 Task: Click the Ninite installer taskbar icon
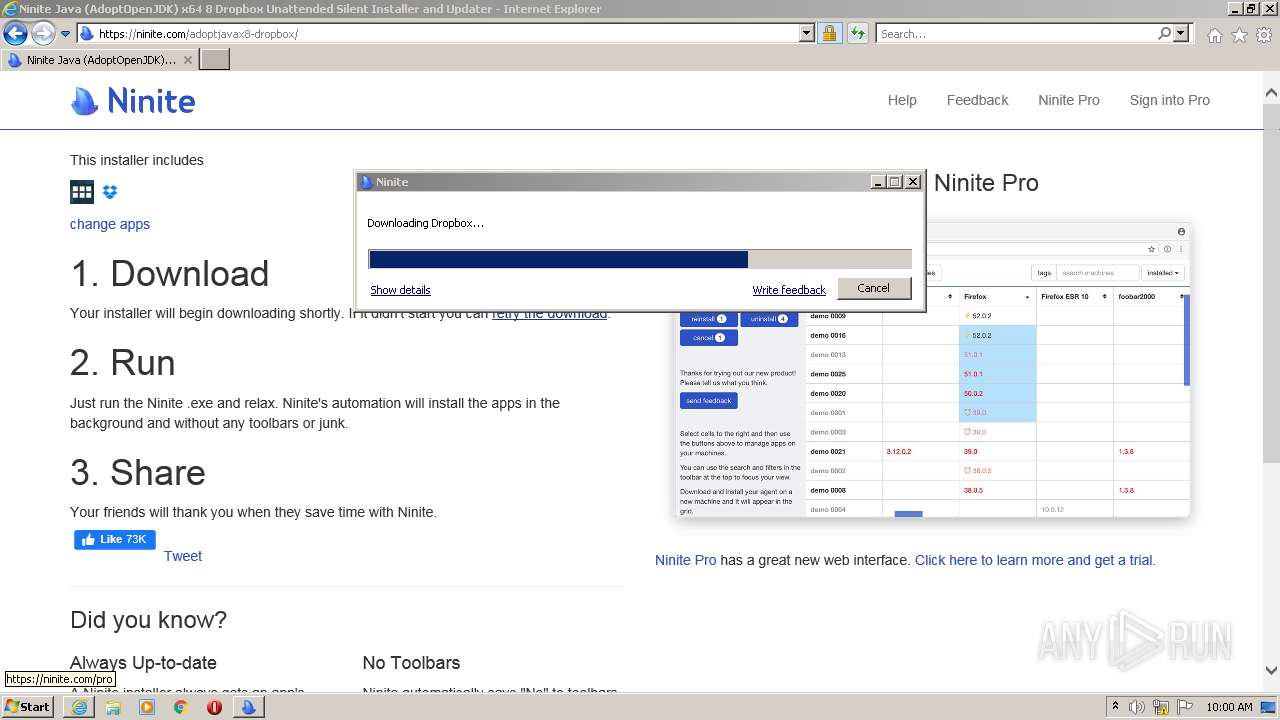[248, 707]
